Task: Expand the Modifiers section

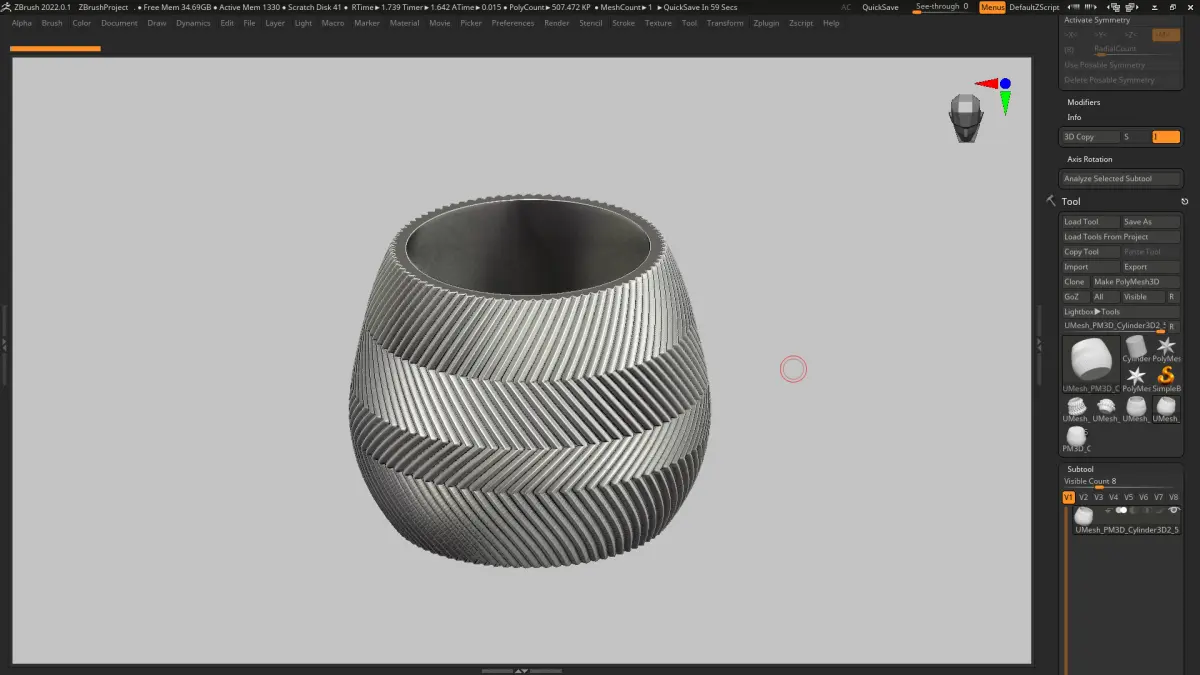Action: [1083, 102]
